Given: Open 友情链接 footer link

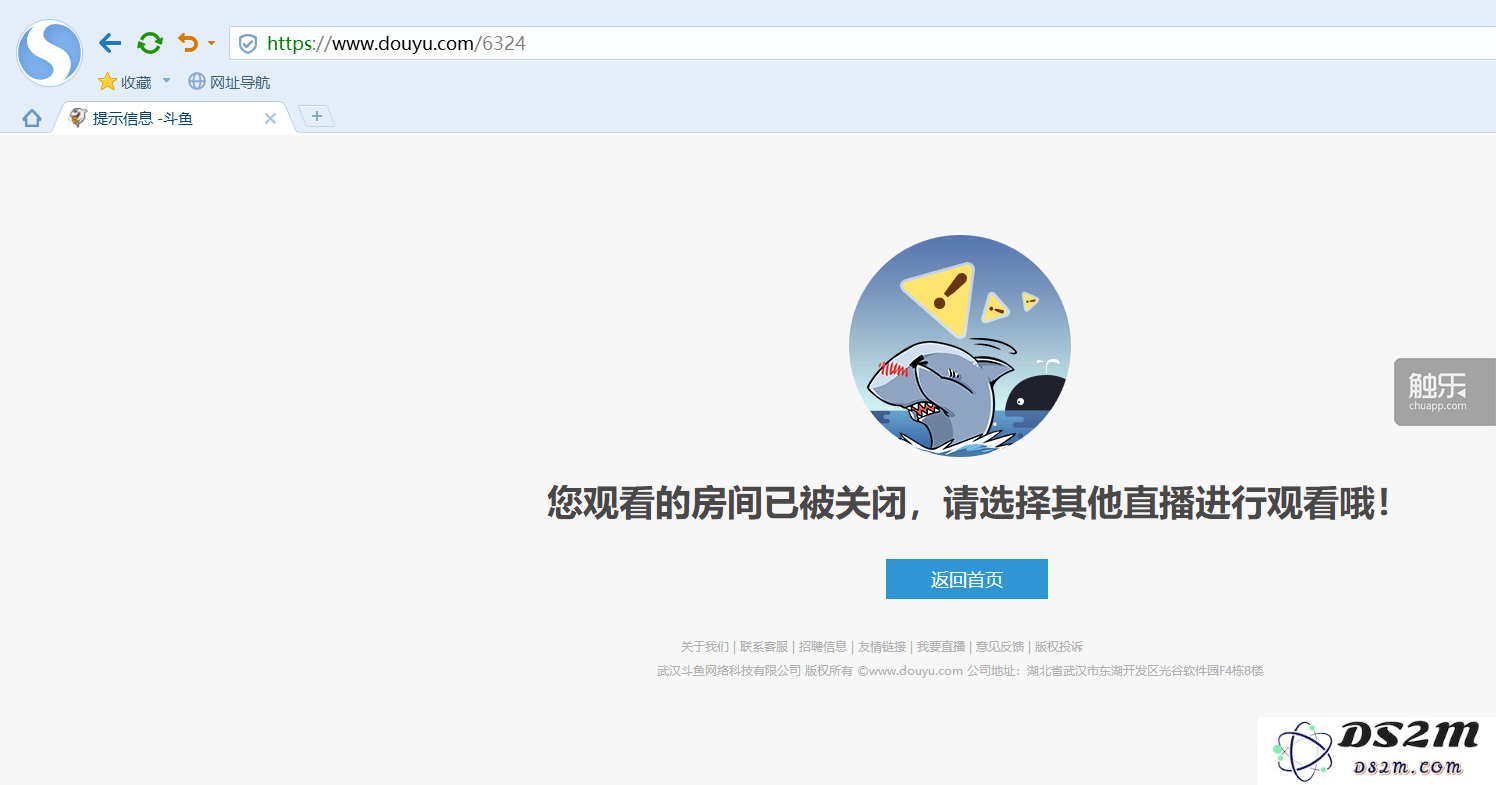Looking at the screenshot, I should (882, 647).
